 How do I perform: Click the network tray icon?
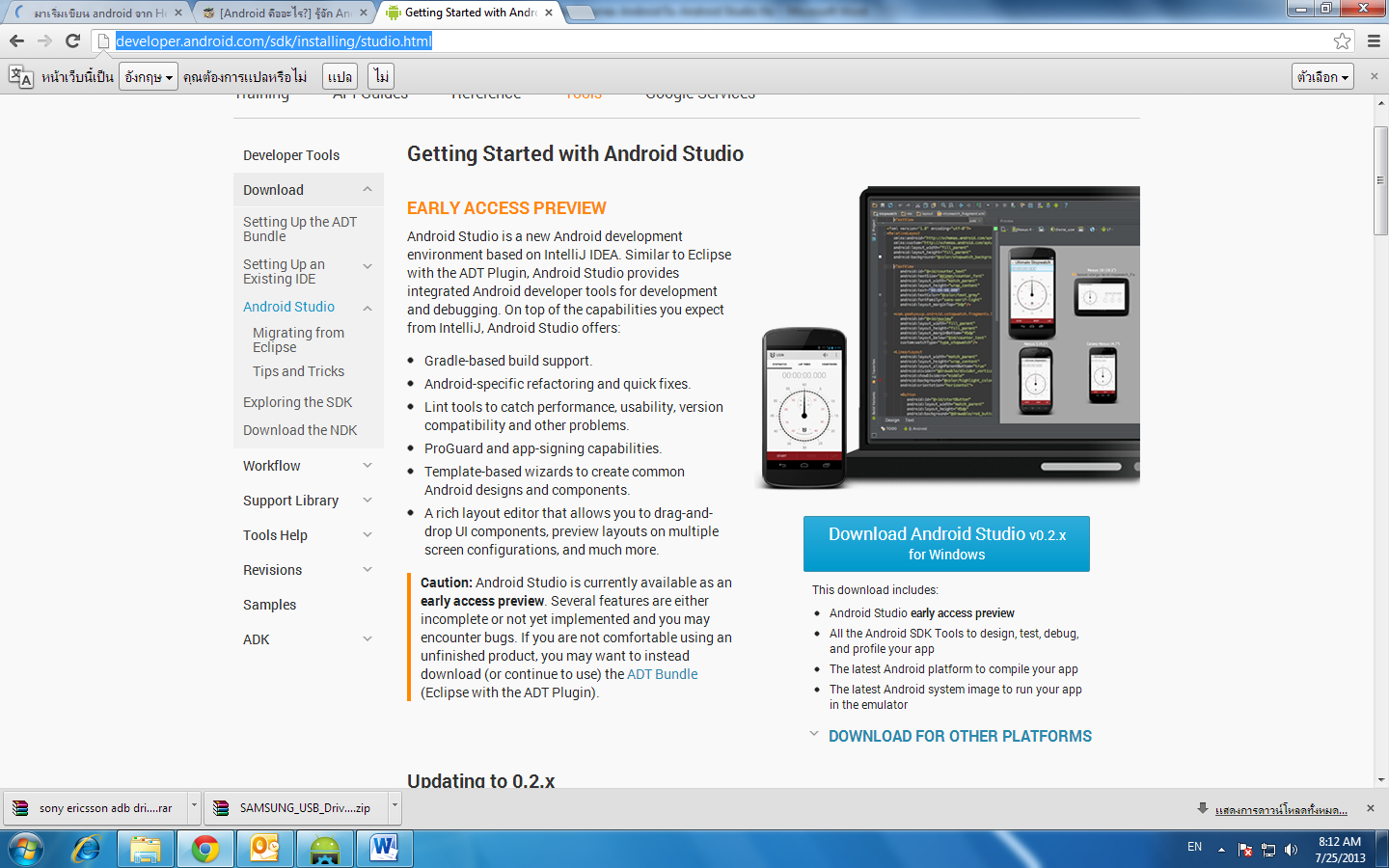click(1268, 850)
